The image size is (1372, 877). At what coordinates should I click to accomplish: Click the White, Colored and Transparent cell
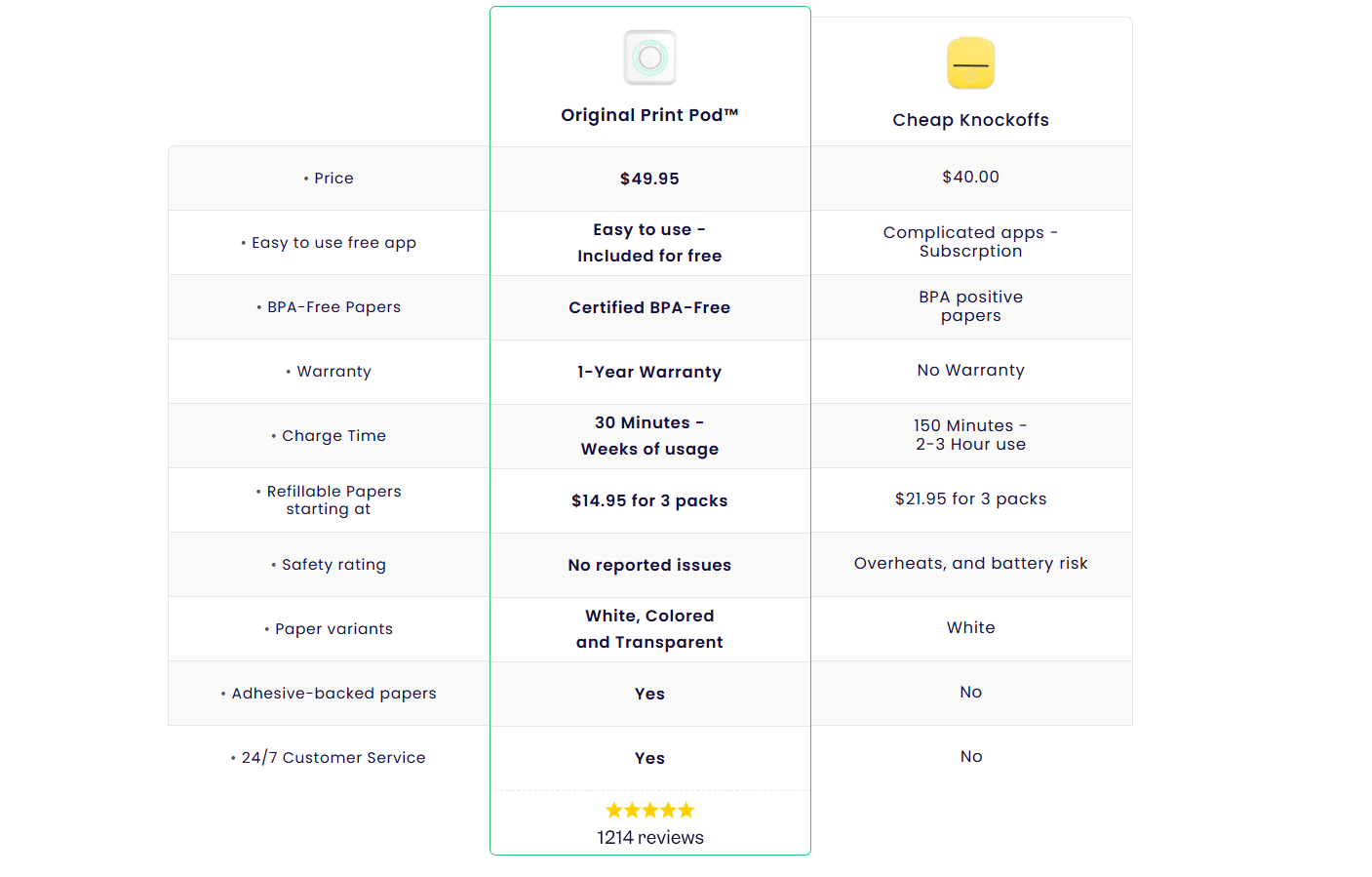tap(649, 629)
